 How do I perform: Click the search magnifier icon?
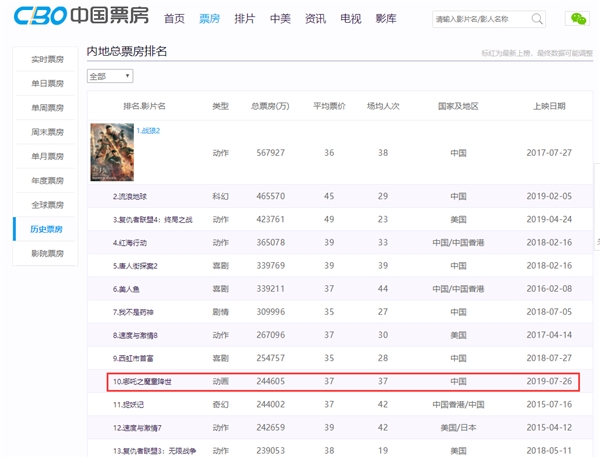(537, 19)
